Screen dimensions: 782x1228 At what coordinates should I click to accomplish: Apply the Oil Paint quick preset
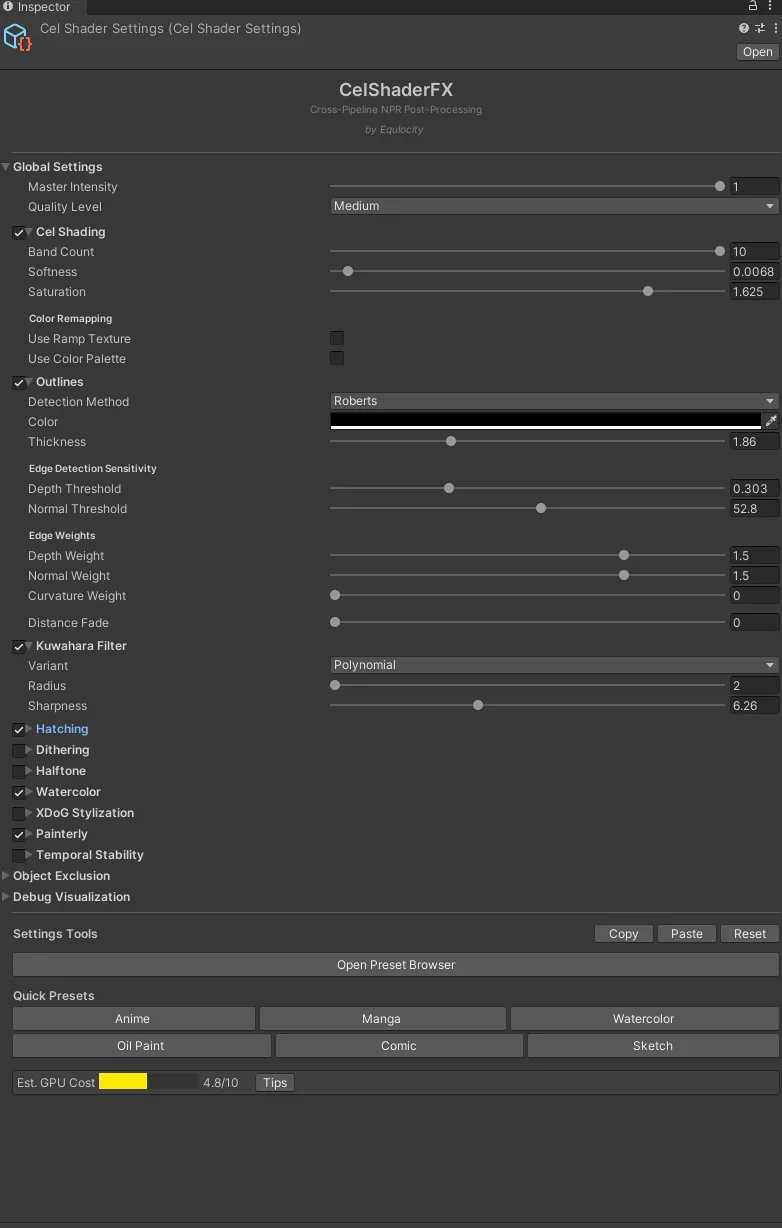point(141,1046)
